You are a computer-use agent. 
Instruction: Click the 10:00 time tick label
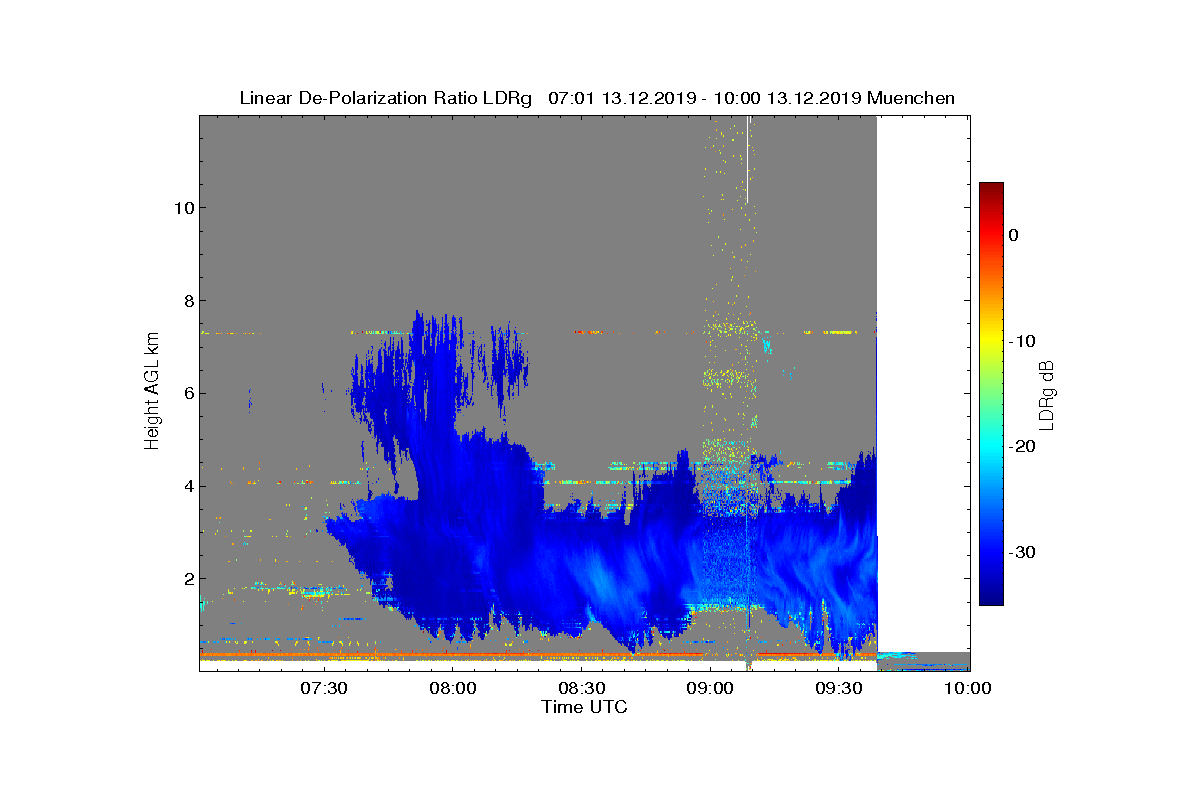tap(968, 688)
